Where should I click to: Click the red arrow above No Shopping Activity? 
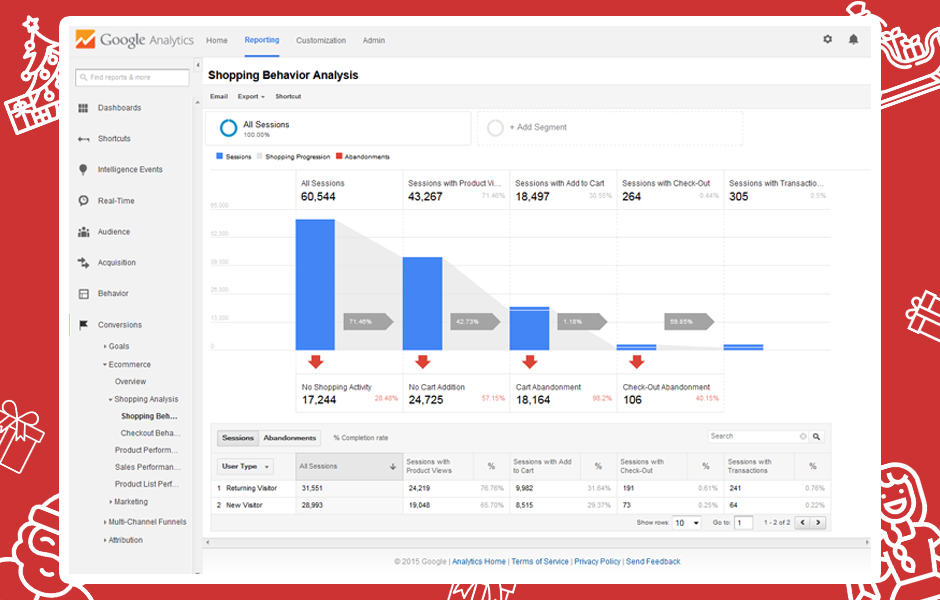(x=315, y=361)
